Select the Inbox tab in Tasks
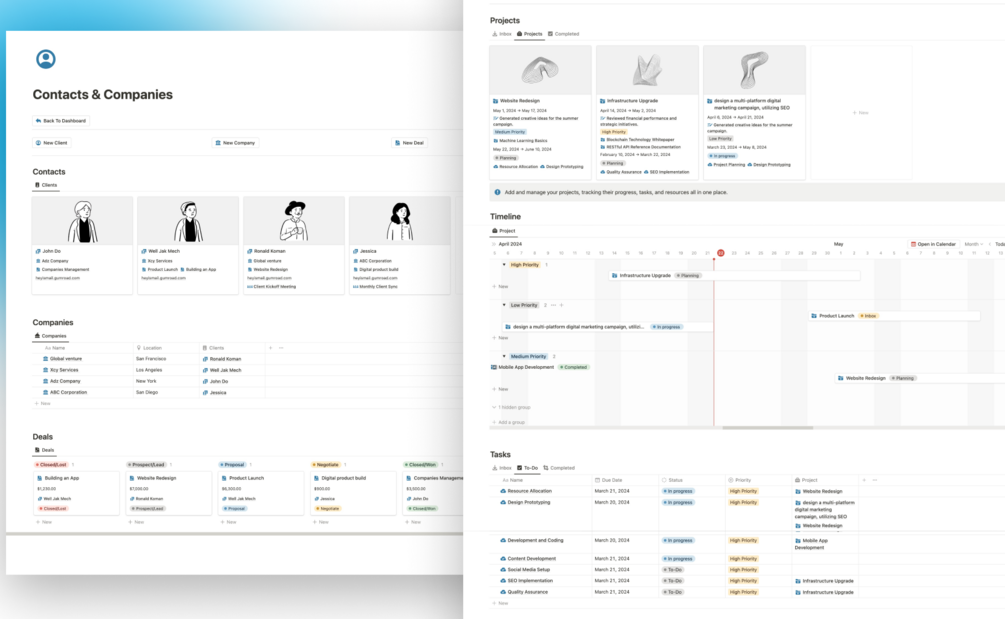 (x=502, y=468)
